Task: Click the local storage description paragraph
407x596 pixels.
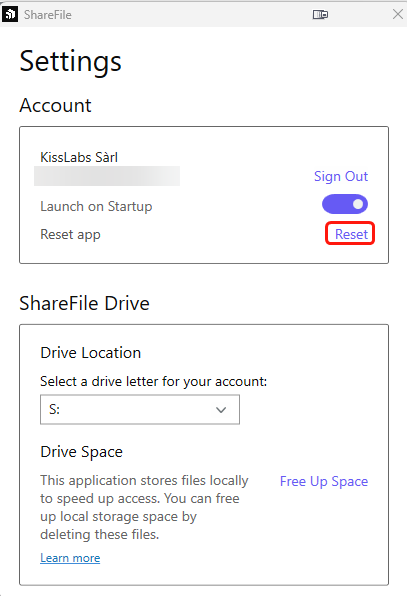Action: coord(144,507)
